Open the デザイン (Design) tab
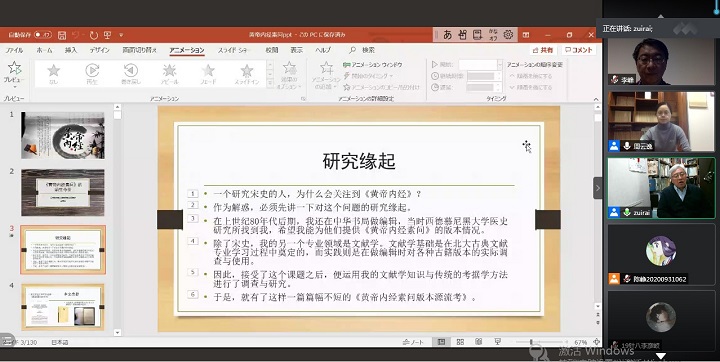This screenshot has width=720, height=362. (100, 50)
